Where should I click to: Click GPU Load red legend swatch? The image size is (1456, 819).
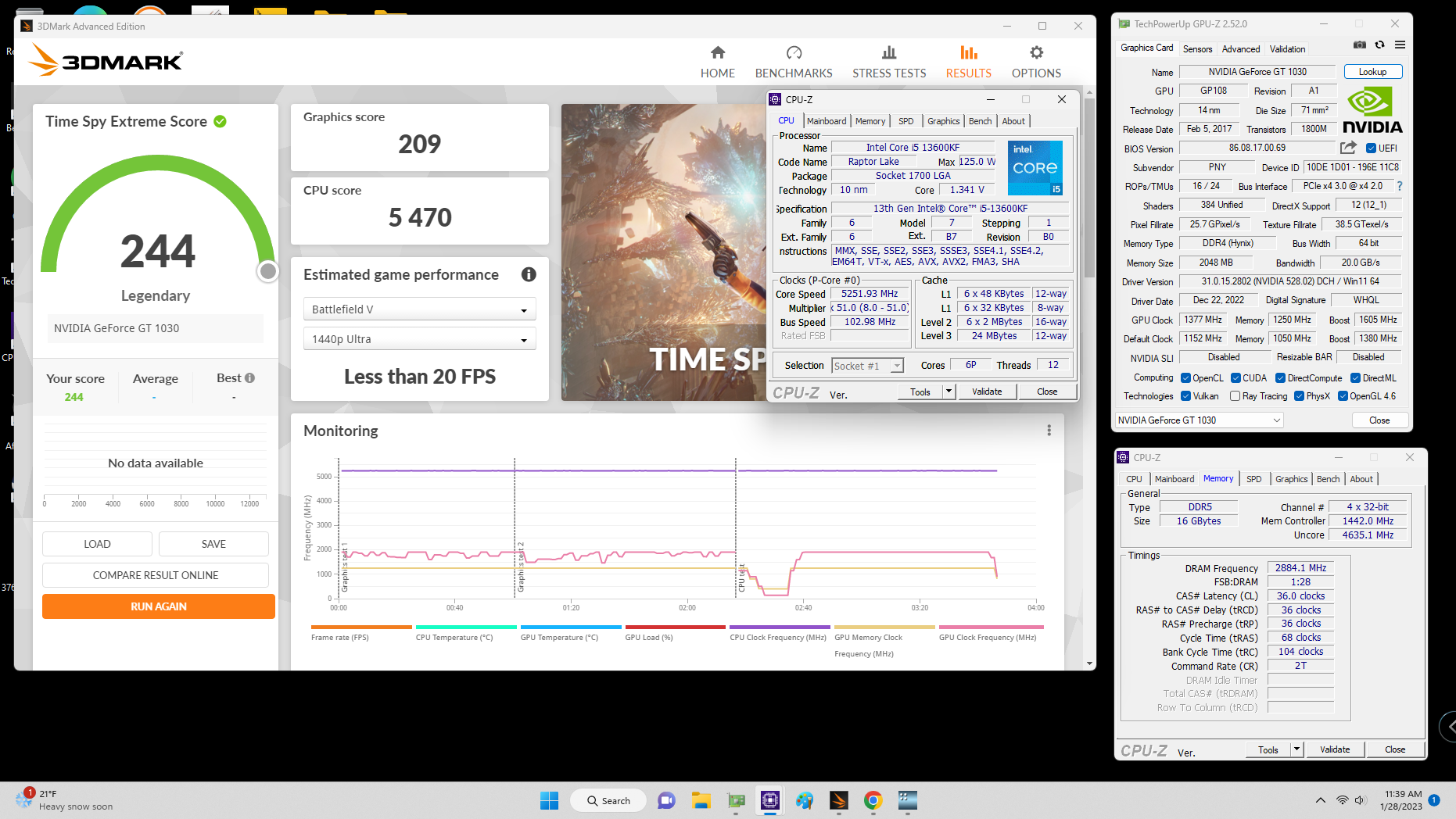click(675, 627)
